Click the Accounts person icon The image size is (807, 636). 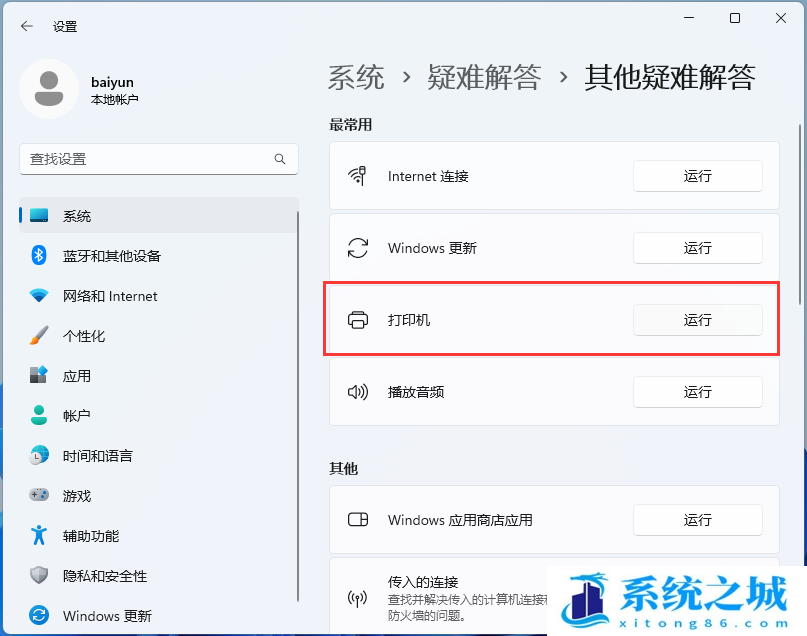pyautogui.click(x=39, y=415)
